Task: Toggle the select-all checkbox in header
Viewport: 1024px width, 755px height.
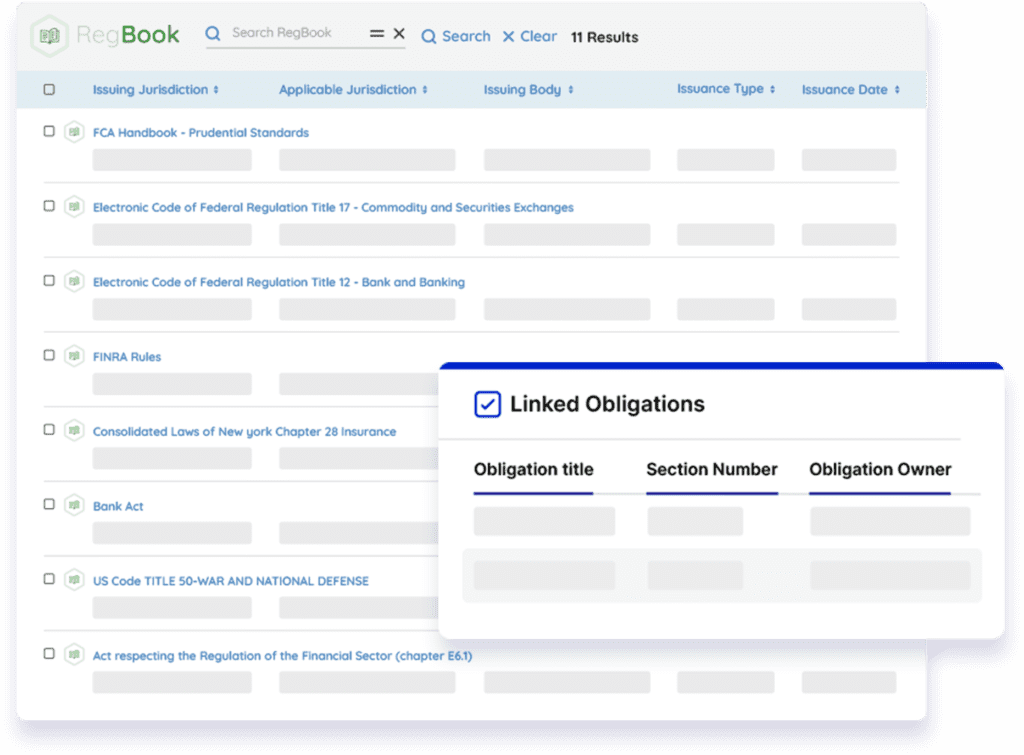Action: tap(49, 89)
